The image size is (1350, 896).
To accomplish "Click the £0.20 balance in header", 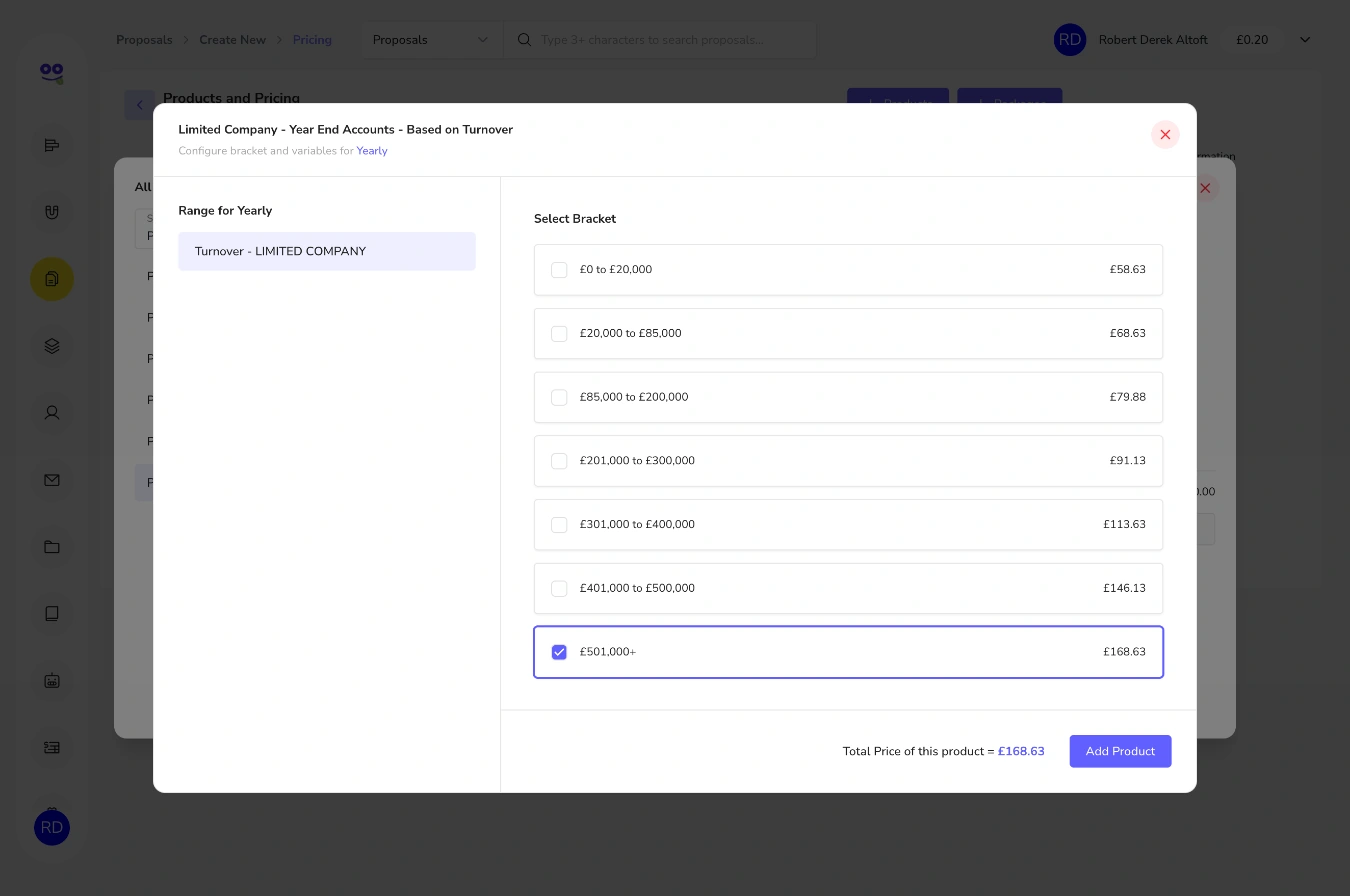I will pos(1252,40).
